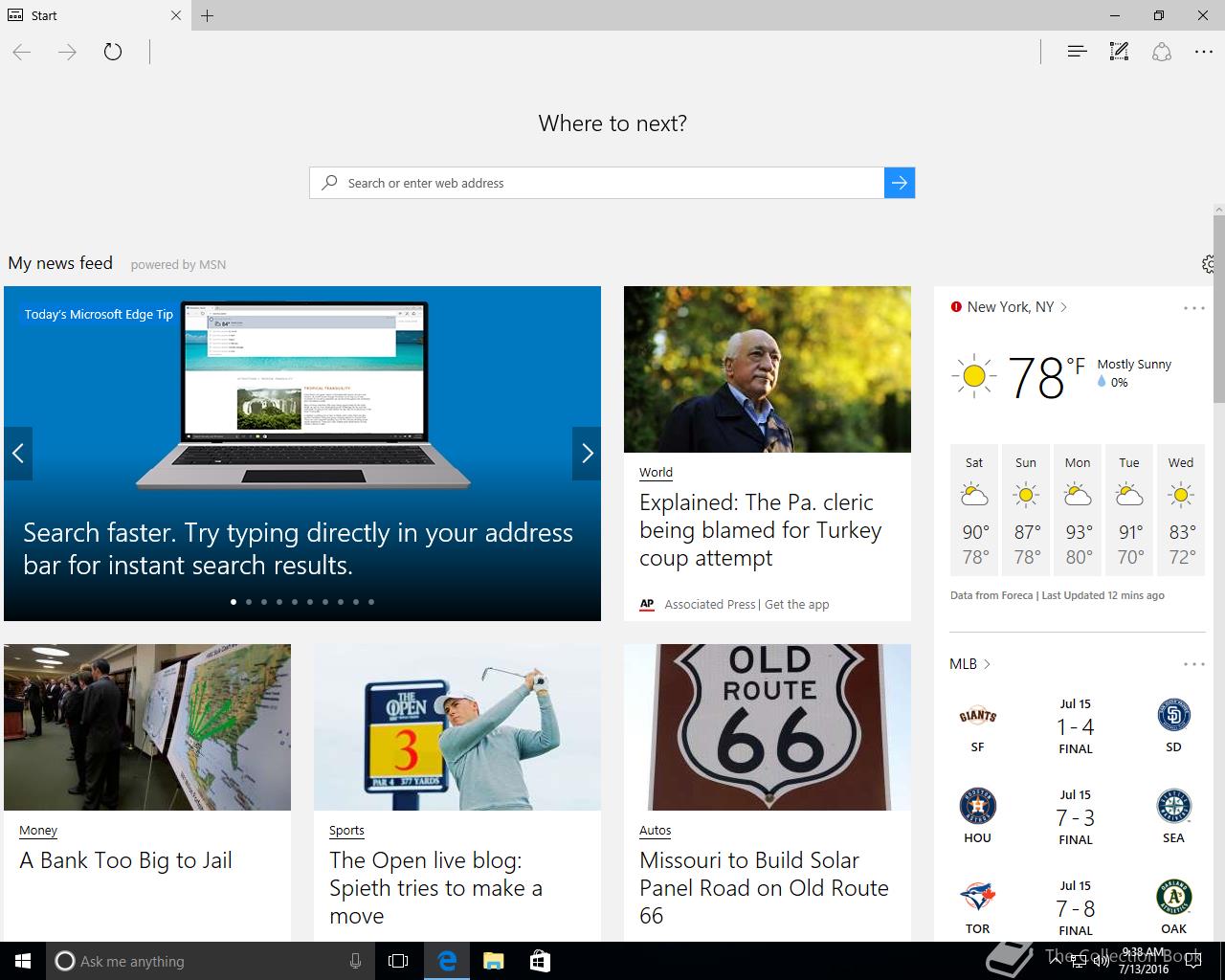Viewport: 1225px width, 980px height.
Task: Activate the Cortana microphone icon
Action: pyautogui.click(x=355, y=961)
